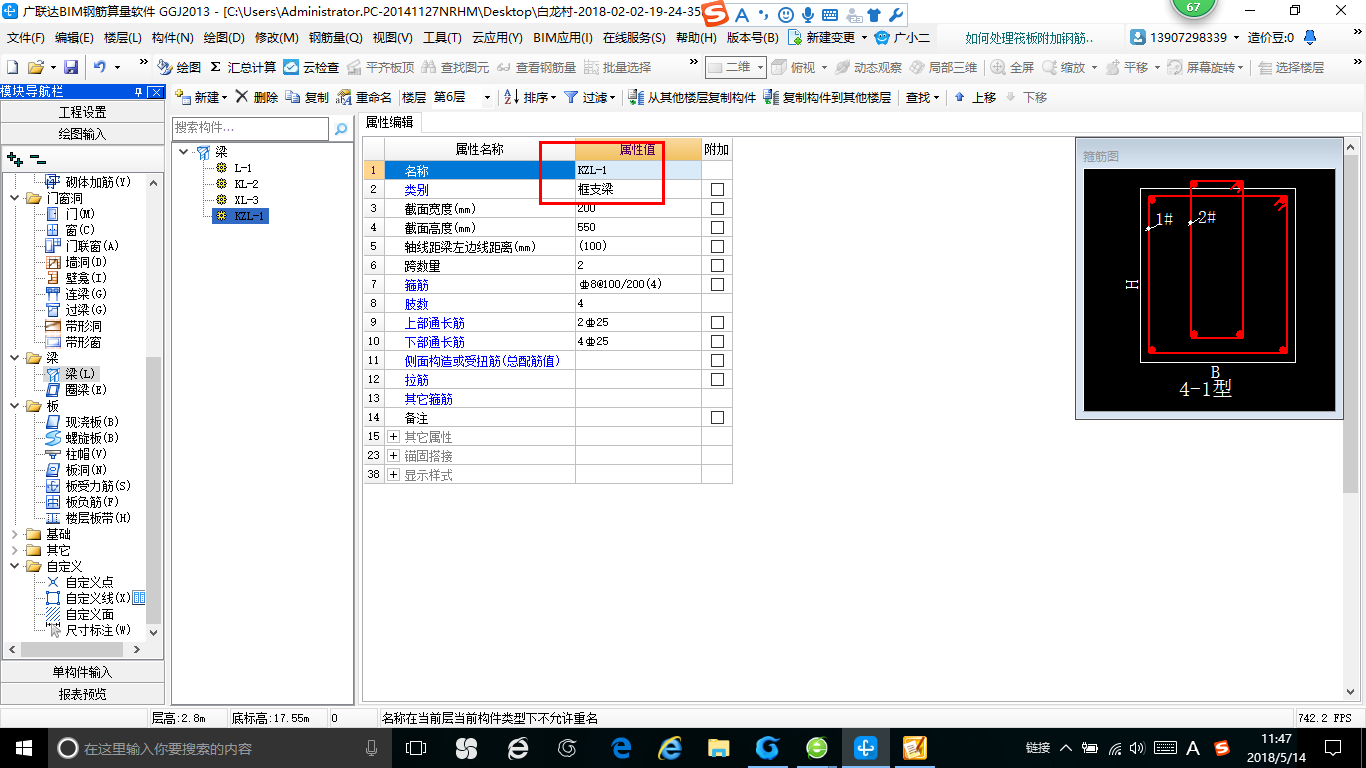Open the 楼层(L) menu
The height and width of the screenshot is (768, 1366).
click(123, 38)
